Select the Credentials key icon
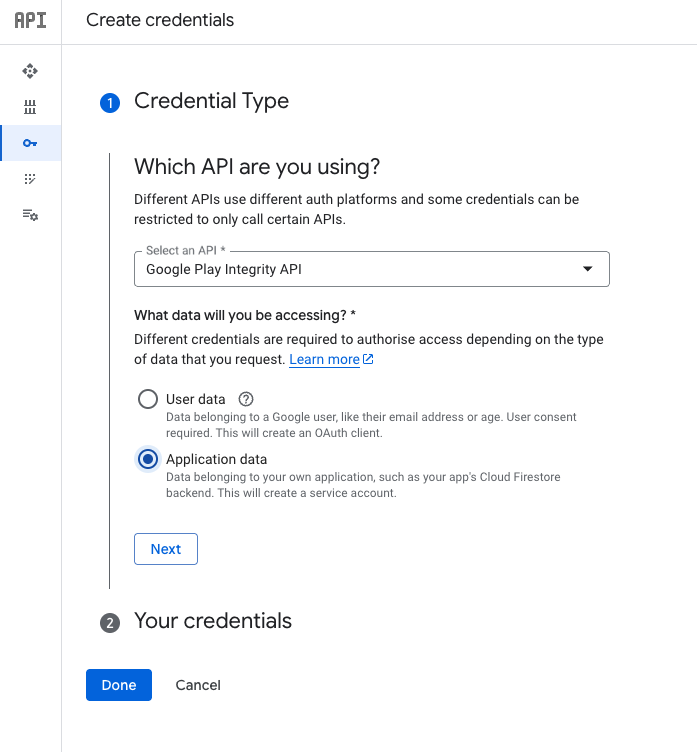Image resolution: width=697 pixels, height=752 pixels. (30, 143)
